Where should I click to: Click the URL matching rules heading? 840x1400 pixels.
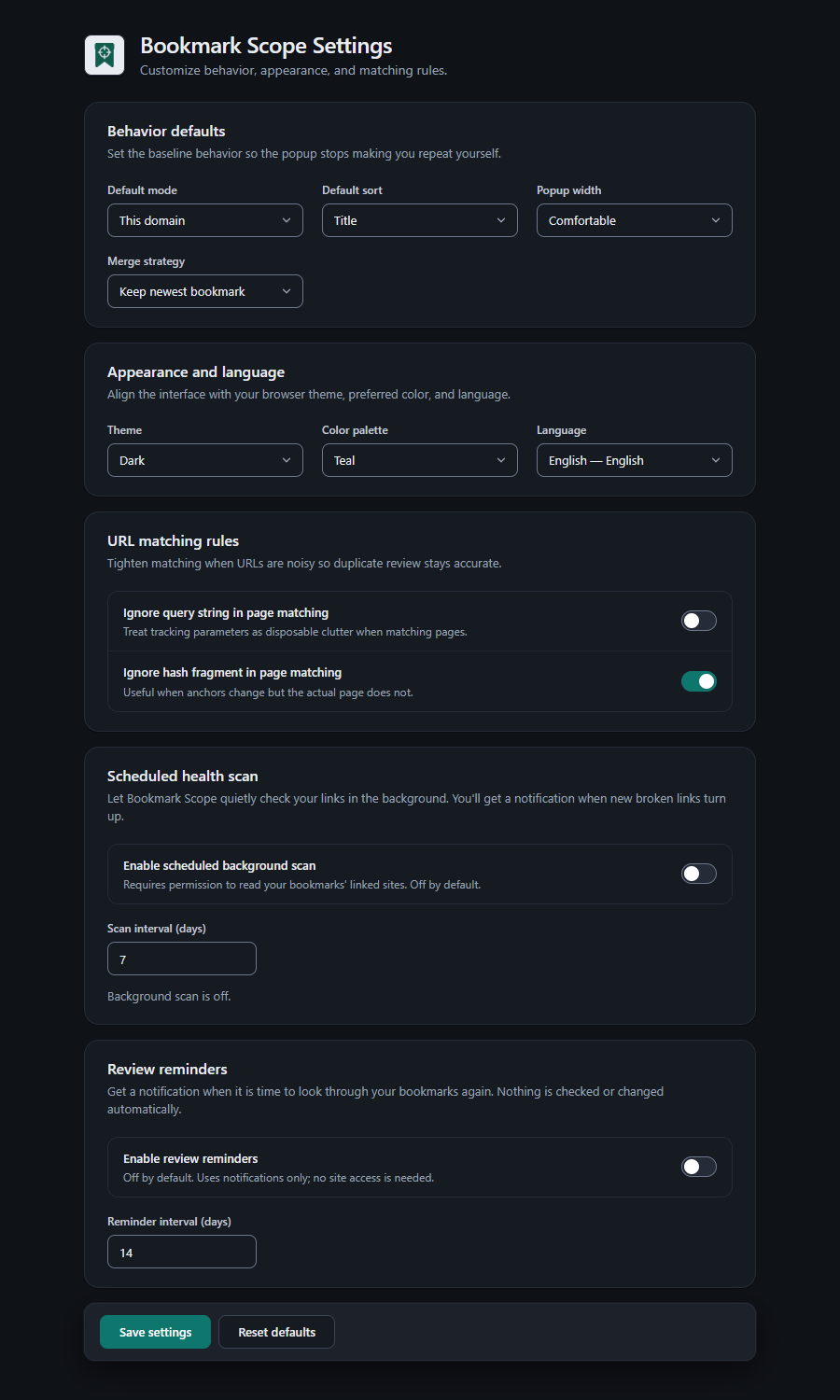click(x=173, y=541)
